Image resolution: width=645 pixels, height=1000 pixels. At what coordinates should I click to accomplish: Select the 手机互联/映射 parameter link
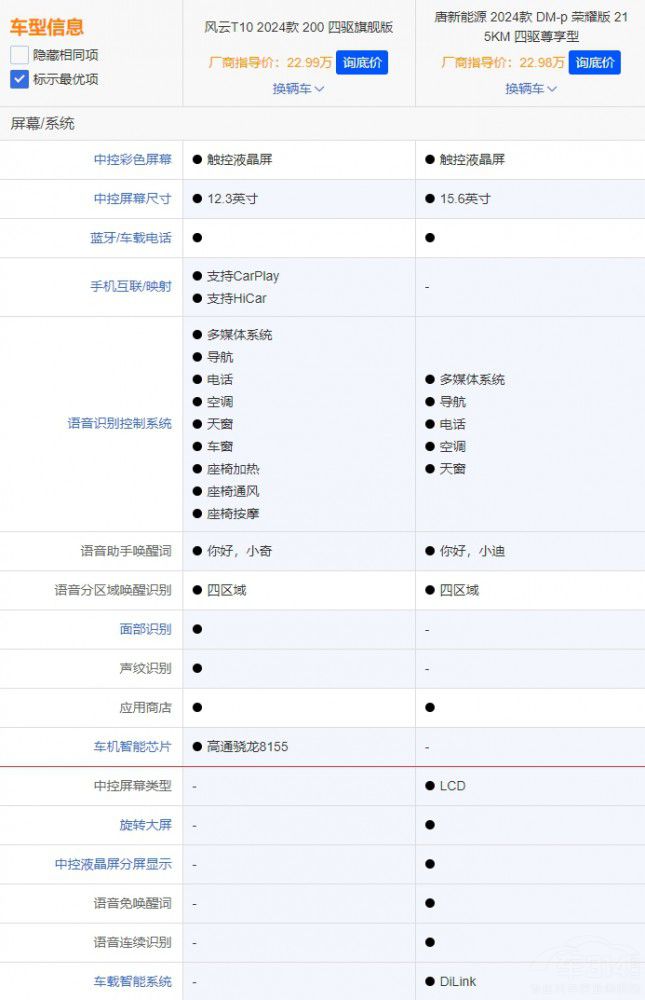click(x=130, y=287)
